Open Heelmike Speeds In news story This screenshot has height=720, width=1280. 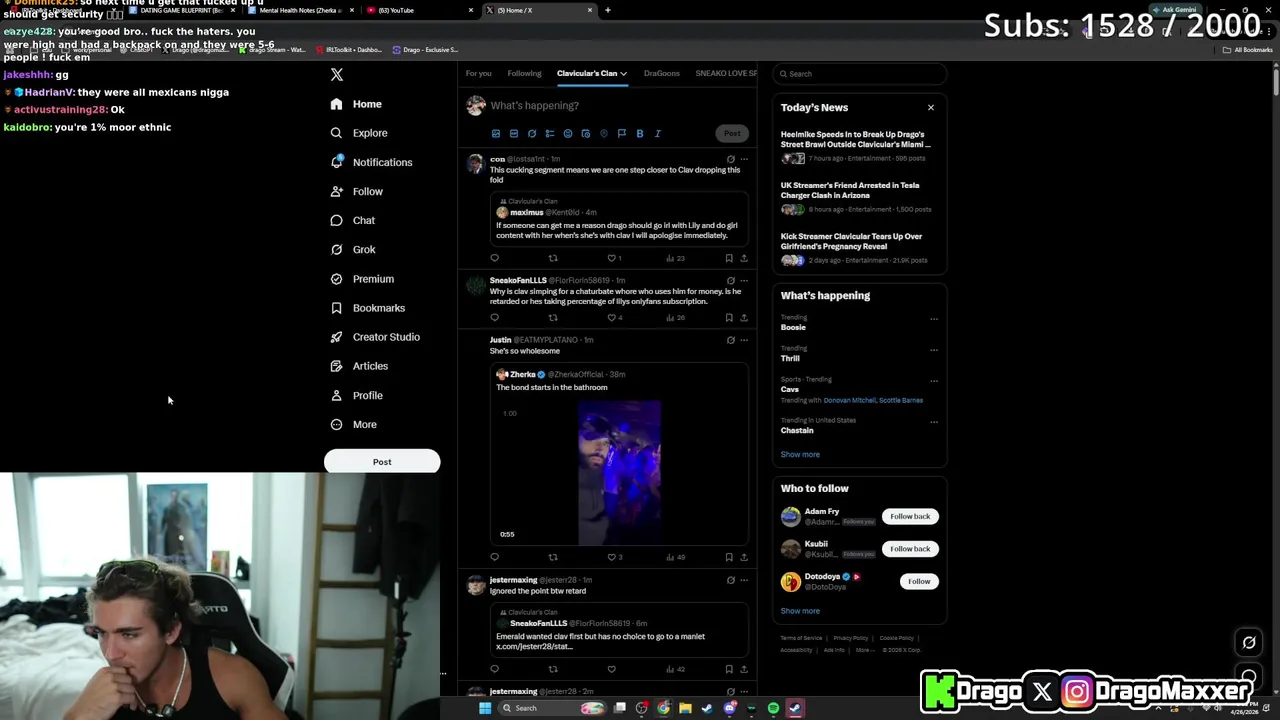pos(860,146)
